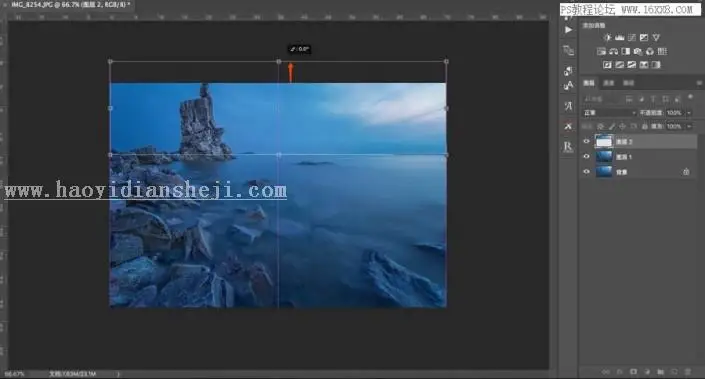Switch to the 图层 Layers tab
Image resolution: width=705 pixels, height=379 pixels.
coord(589,83)
